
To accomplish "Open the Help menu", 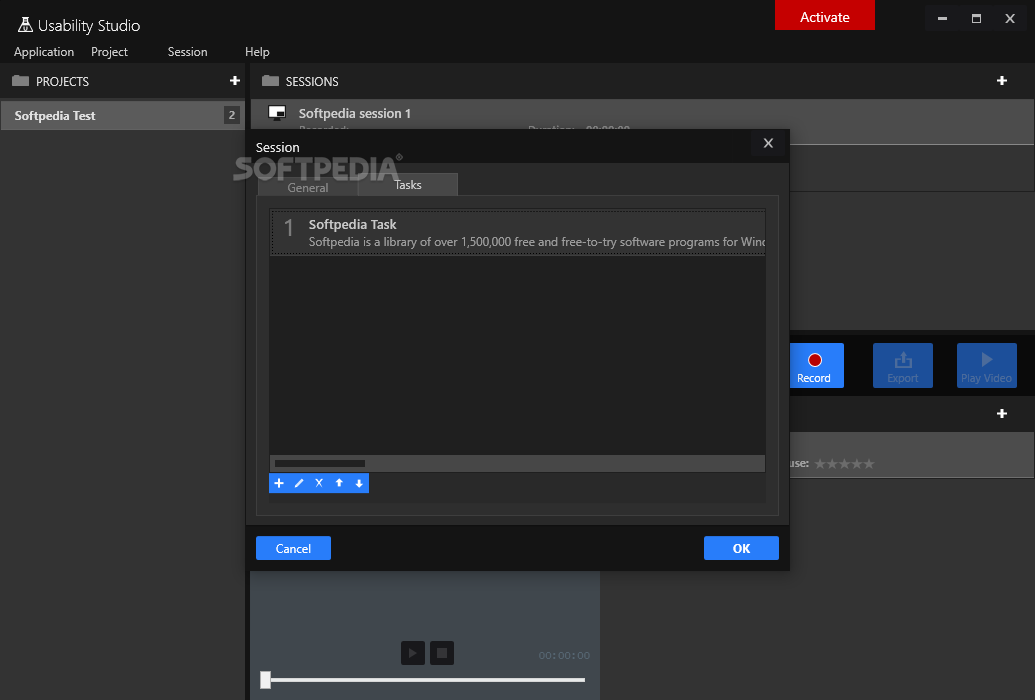I will [257, 52].
